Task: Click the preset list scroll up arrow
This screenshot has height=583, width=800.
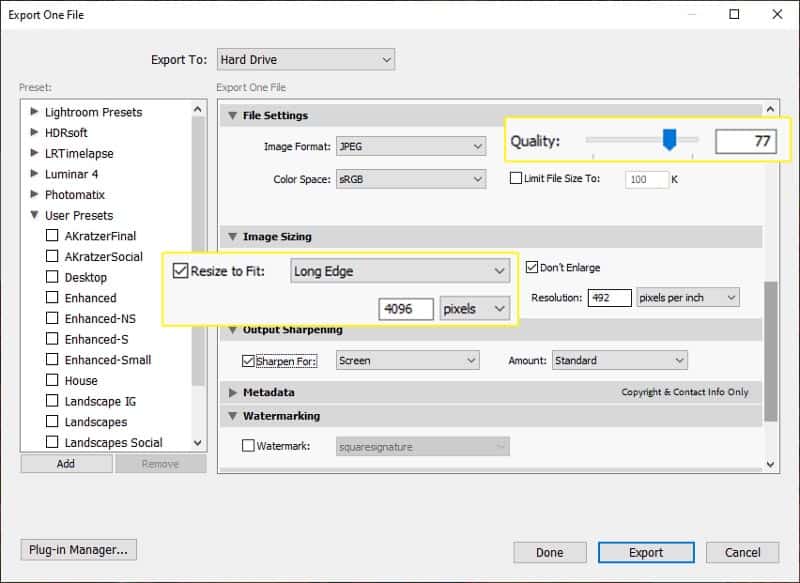Action: point(198,109)
